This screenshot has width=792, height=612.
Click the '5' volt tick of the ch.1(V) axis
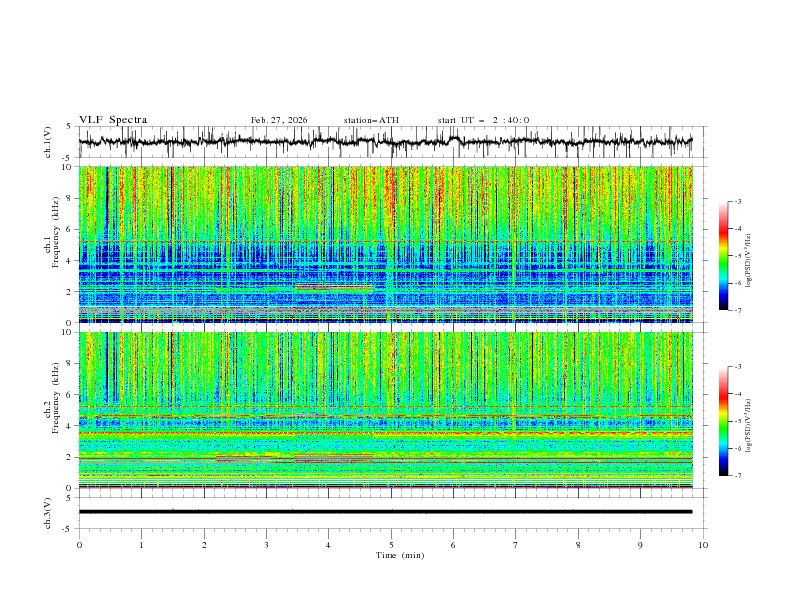69,127
